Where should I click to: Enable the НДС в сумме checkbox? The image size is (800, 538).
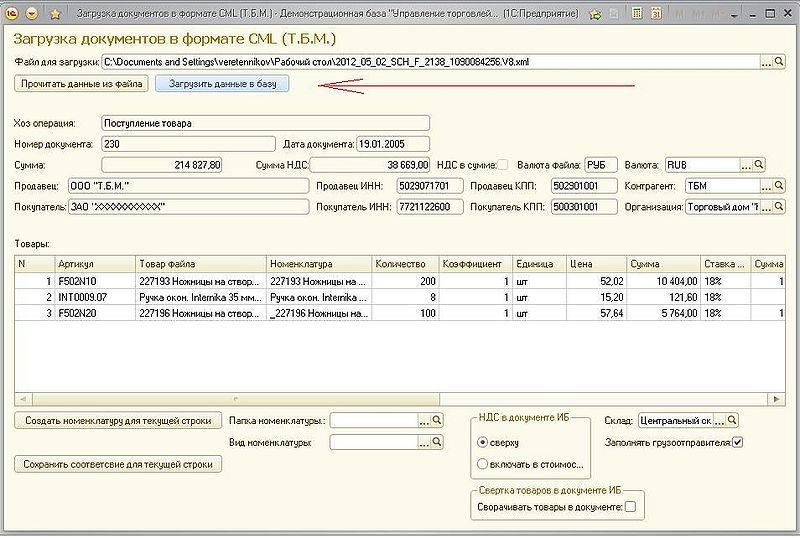tap(503, 165)
